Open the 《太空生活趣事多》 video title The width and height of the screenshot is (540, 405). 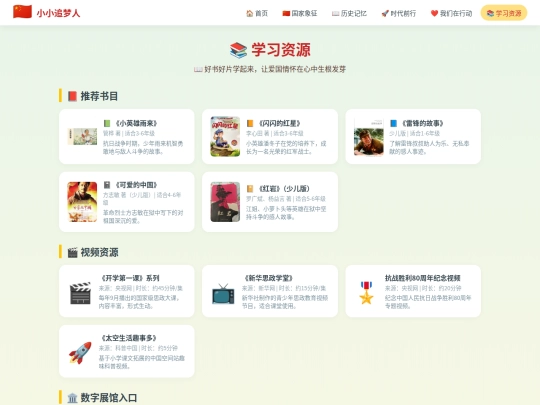coord(129,338)
